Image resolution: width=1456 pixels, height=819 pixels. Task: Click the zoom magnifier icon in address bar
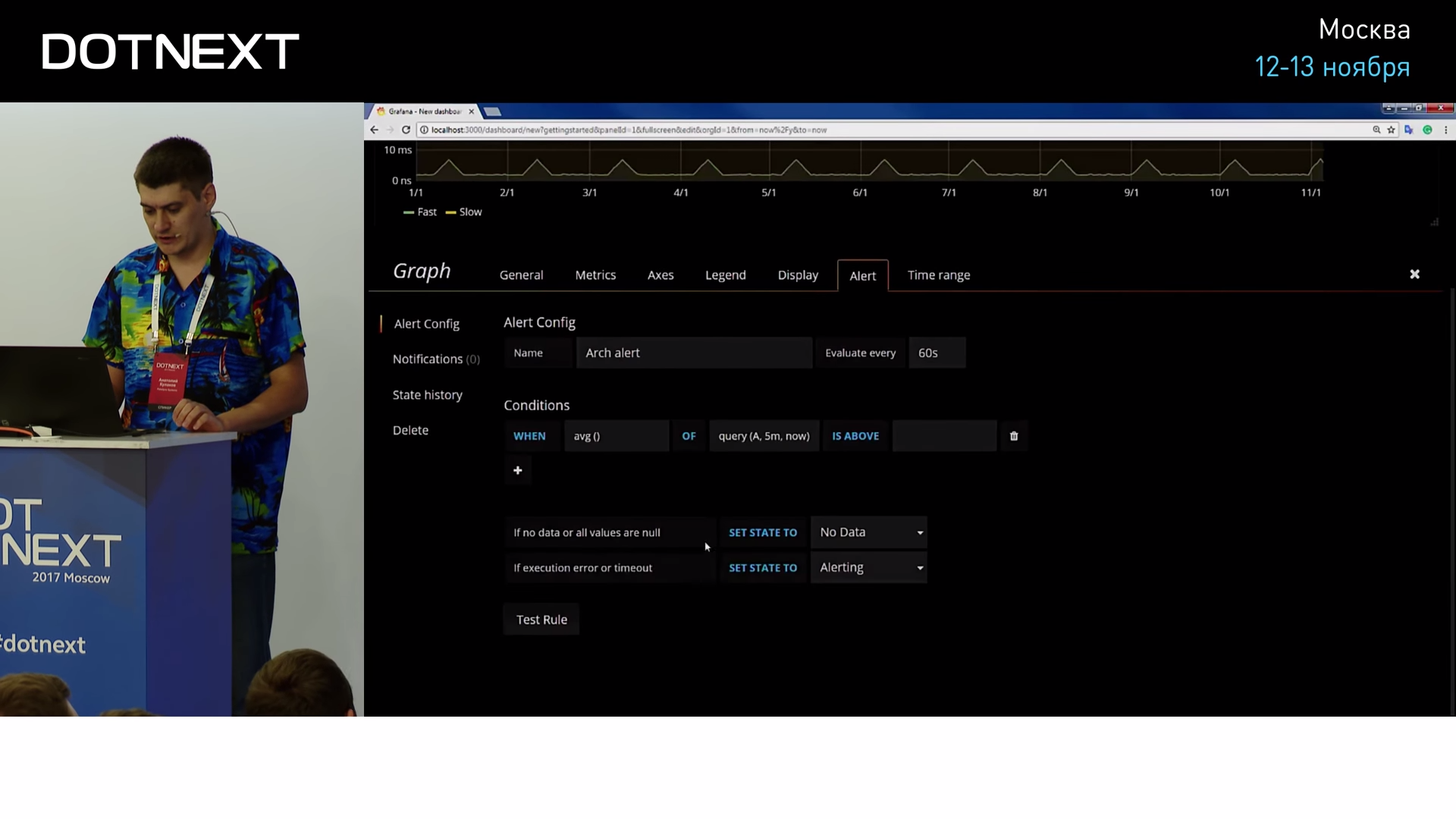click(1376, 130)
